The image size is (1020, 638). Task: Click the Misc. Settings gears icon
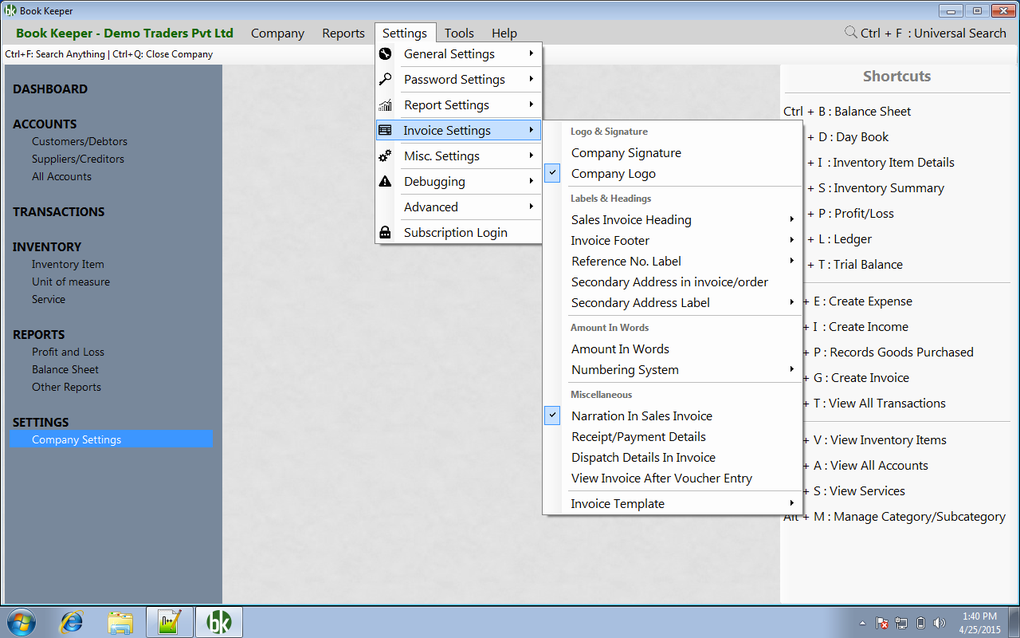(385, 156)
